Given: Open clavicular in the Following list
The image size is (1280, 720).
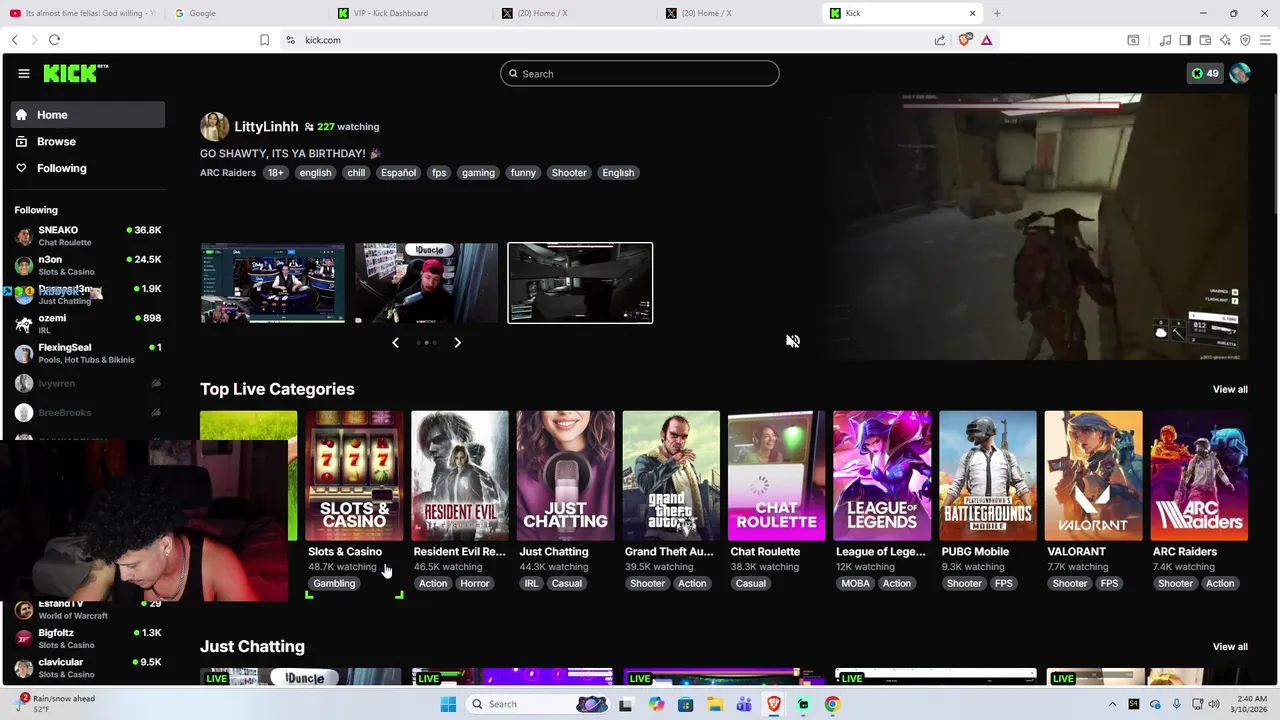Looking at the screenshot, I should click(x=88, y=668).
